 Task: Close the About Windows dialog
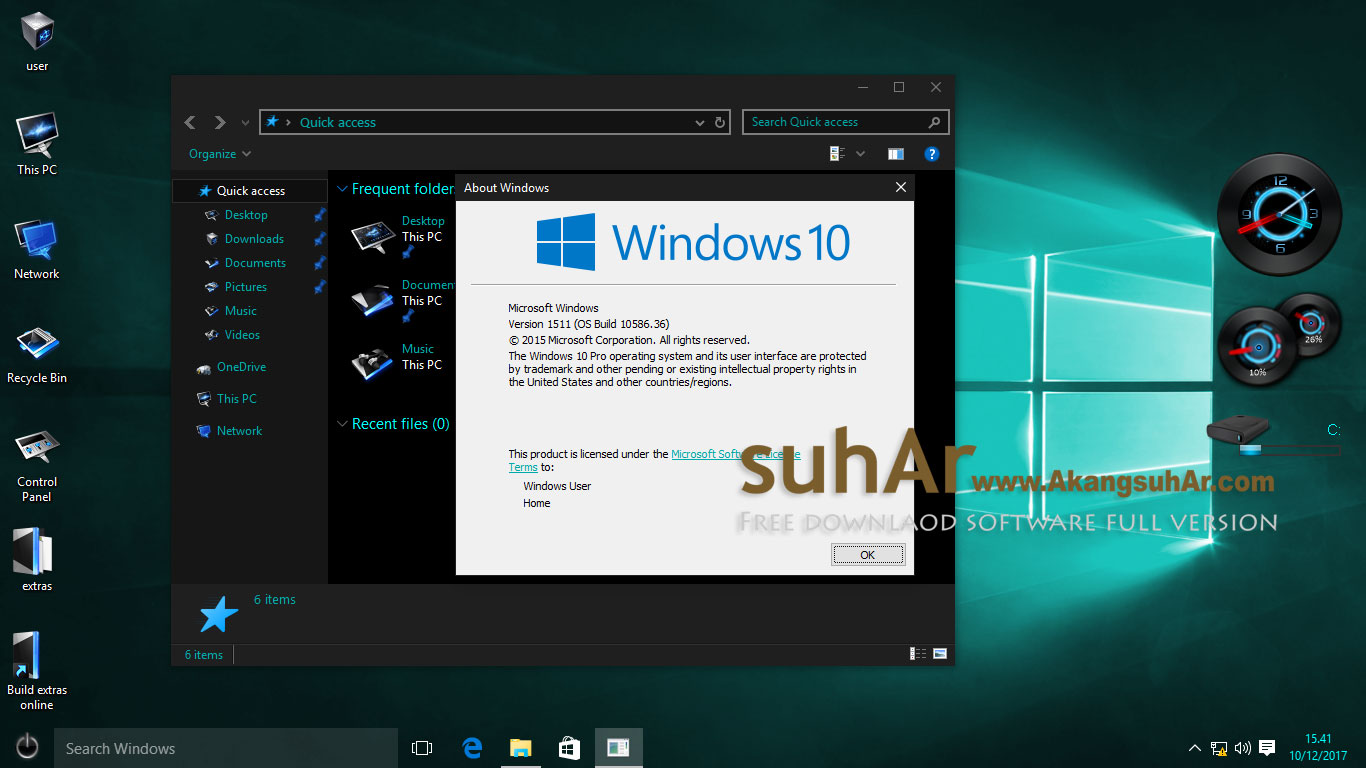tap(900, 187)
